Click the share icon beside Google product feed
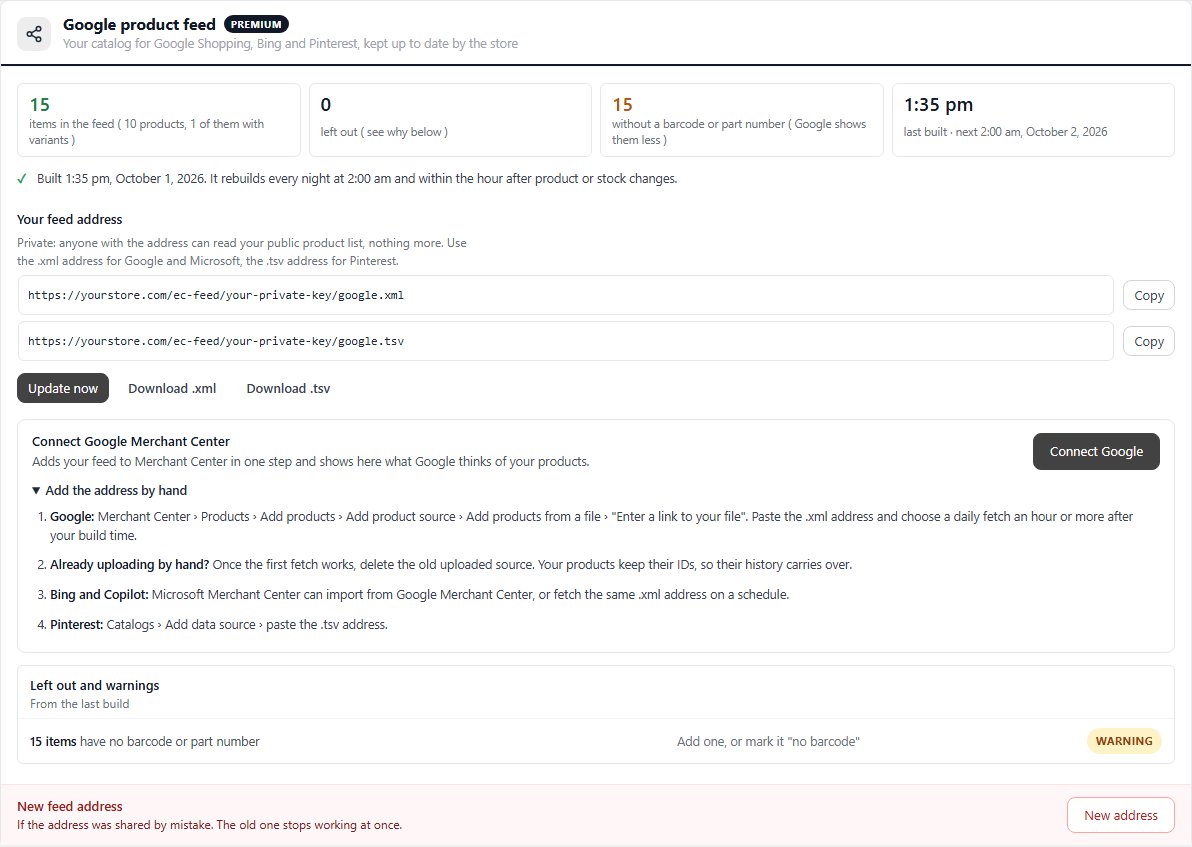This screenshot has width=1192, height=847. (x=34, y=34)
